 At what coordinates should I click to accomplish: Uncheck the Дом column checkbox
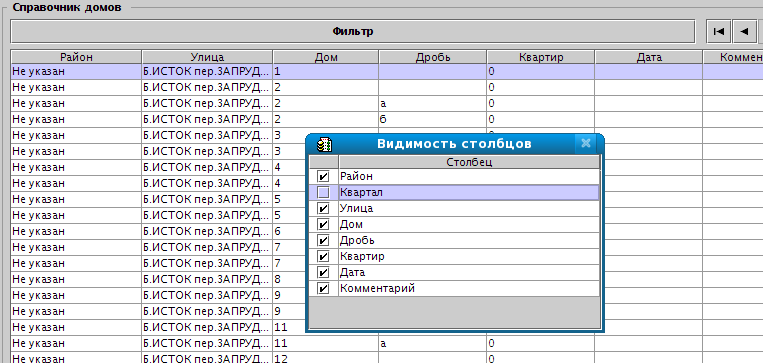click(x=323, y=224)
